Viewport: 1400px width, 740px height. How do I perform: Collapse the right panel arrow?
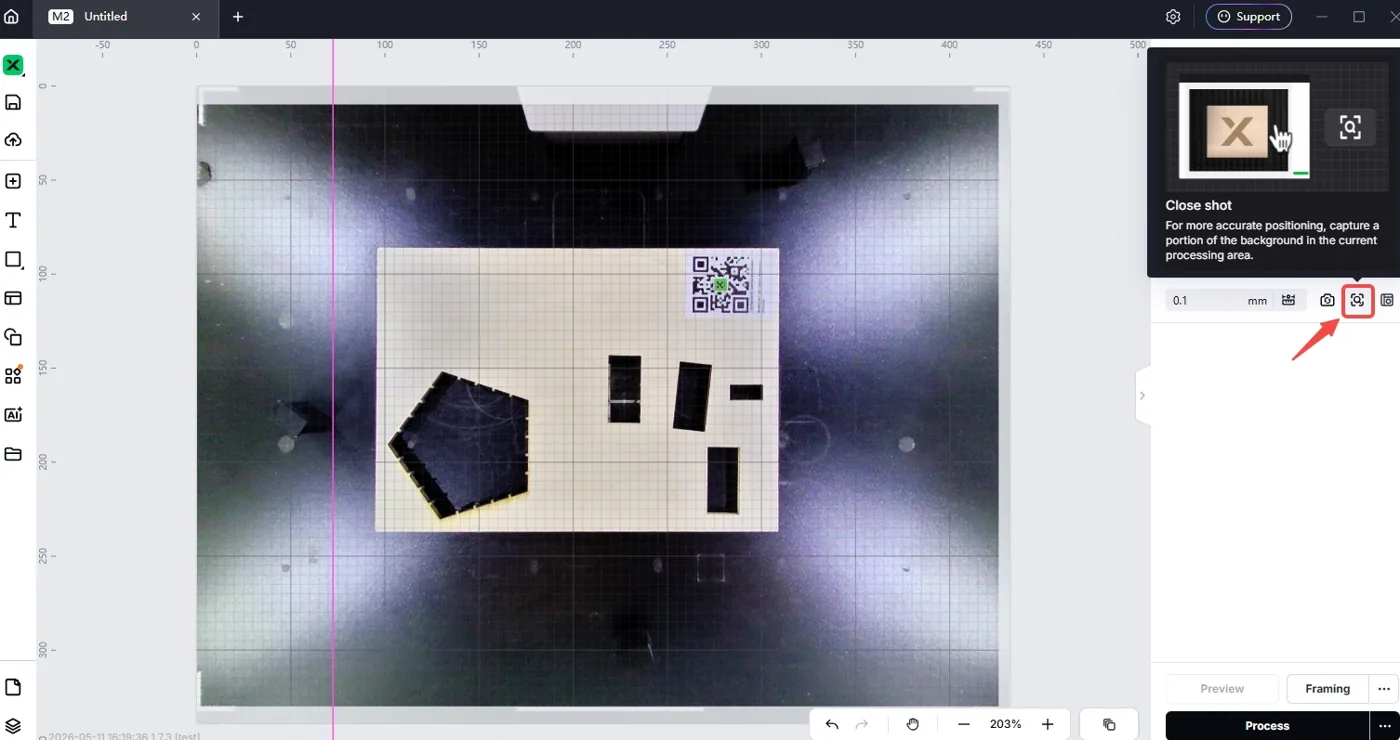pyautogui.click(x=1142, y=395)
